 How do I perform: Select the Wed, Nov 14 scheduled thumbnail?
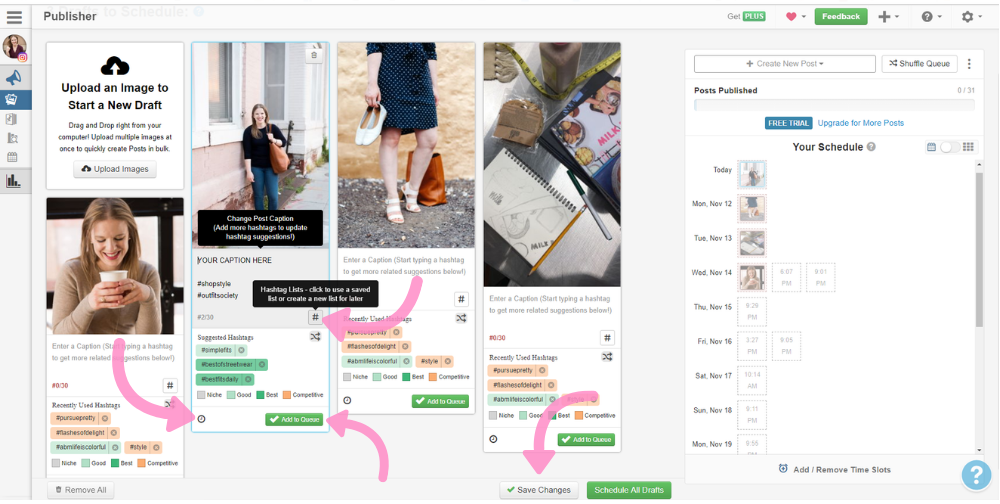coord(752,278)
